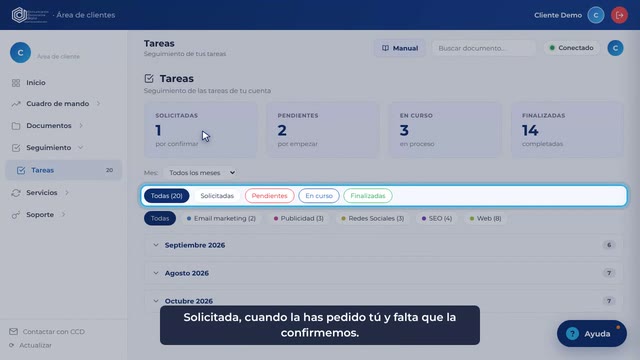Viewport: 640px width, 360px height.
Task: Expand the Servicios chevron
Action: pos(67,193)
